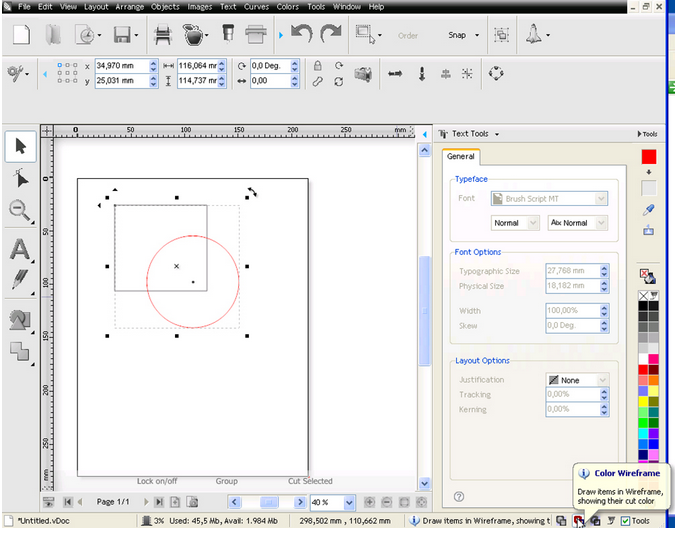Open the Colors menu
The width and height of the screenshot is (675, 538).
[288, 7]
